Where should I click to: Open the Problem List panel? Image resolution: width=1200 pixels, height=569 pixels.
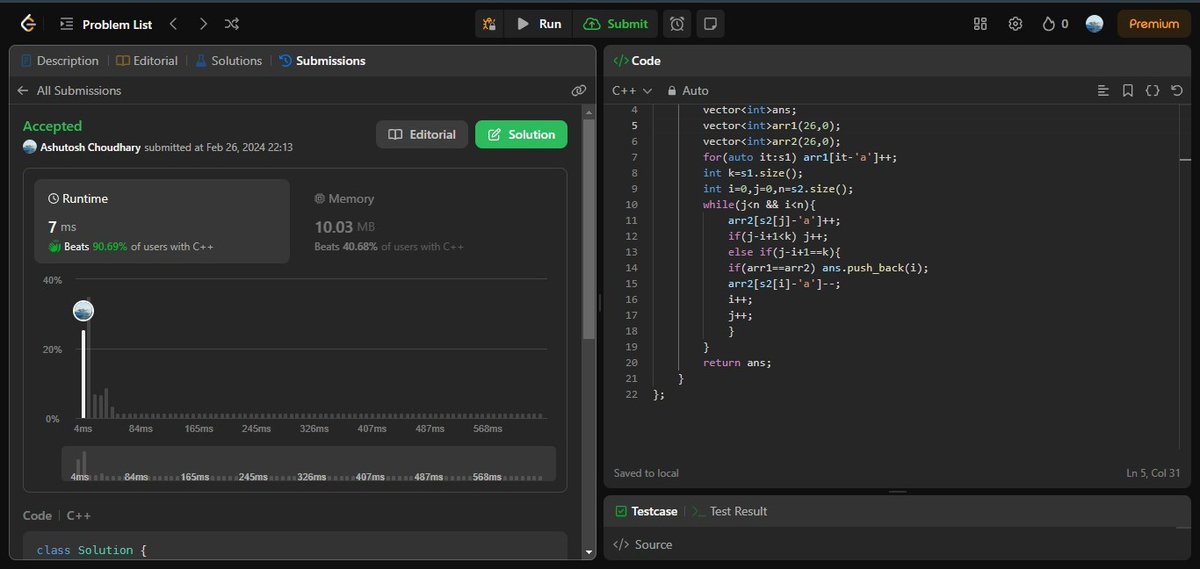105,23
